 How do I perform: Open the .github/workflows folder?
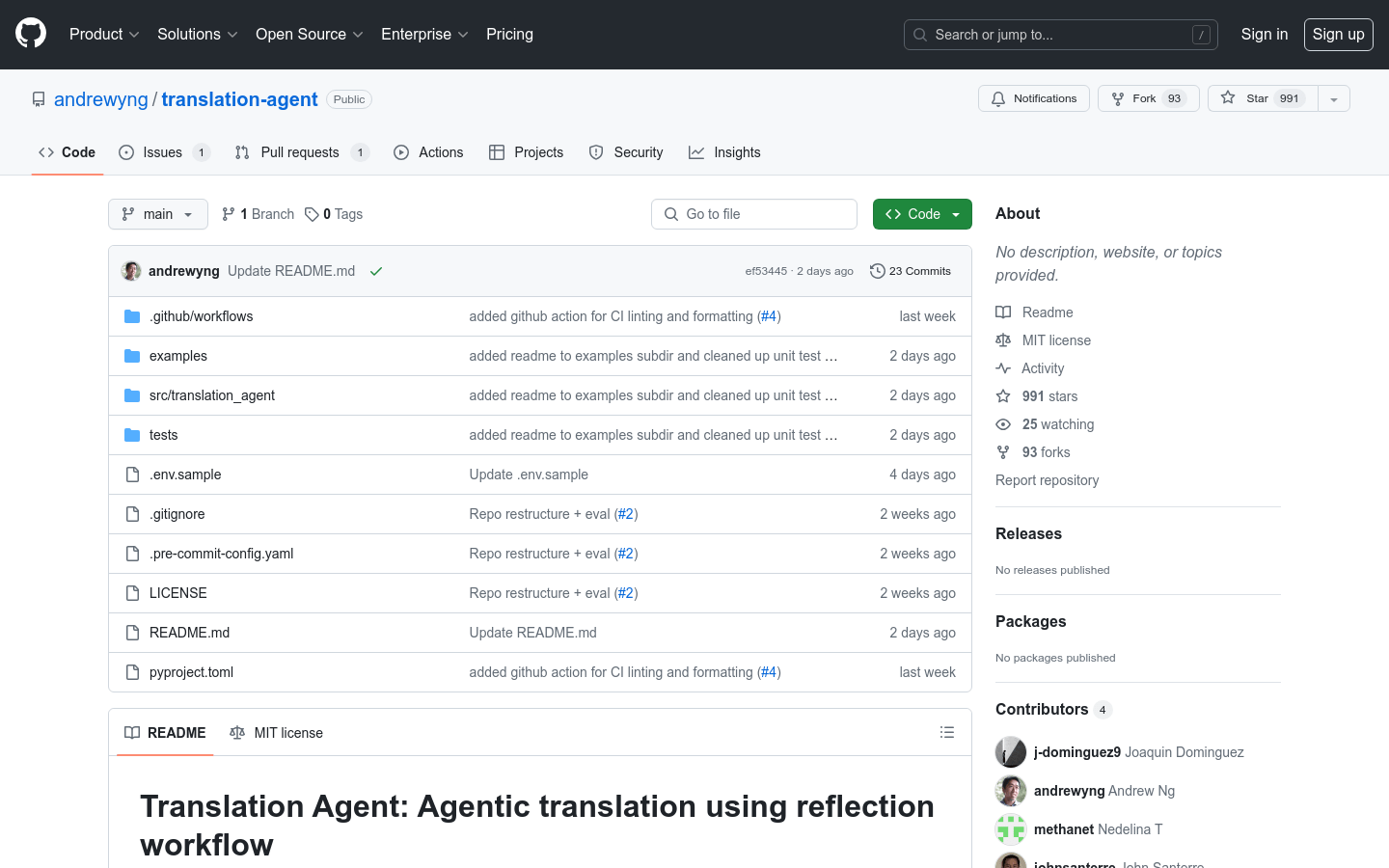[201, 316]
